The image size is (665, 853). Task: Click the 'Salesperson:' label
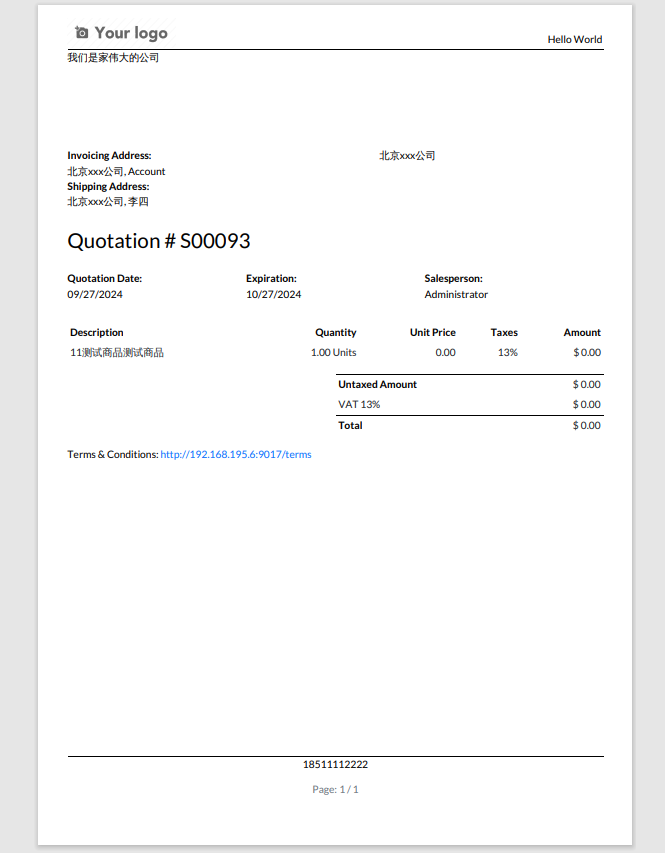click(x=453, y=279)
